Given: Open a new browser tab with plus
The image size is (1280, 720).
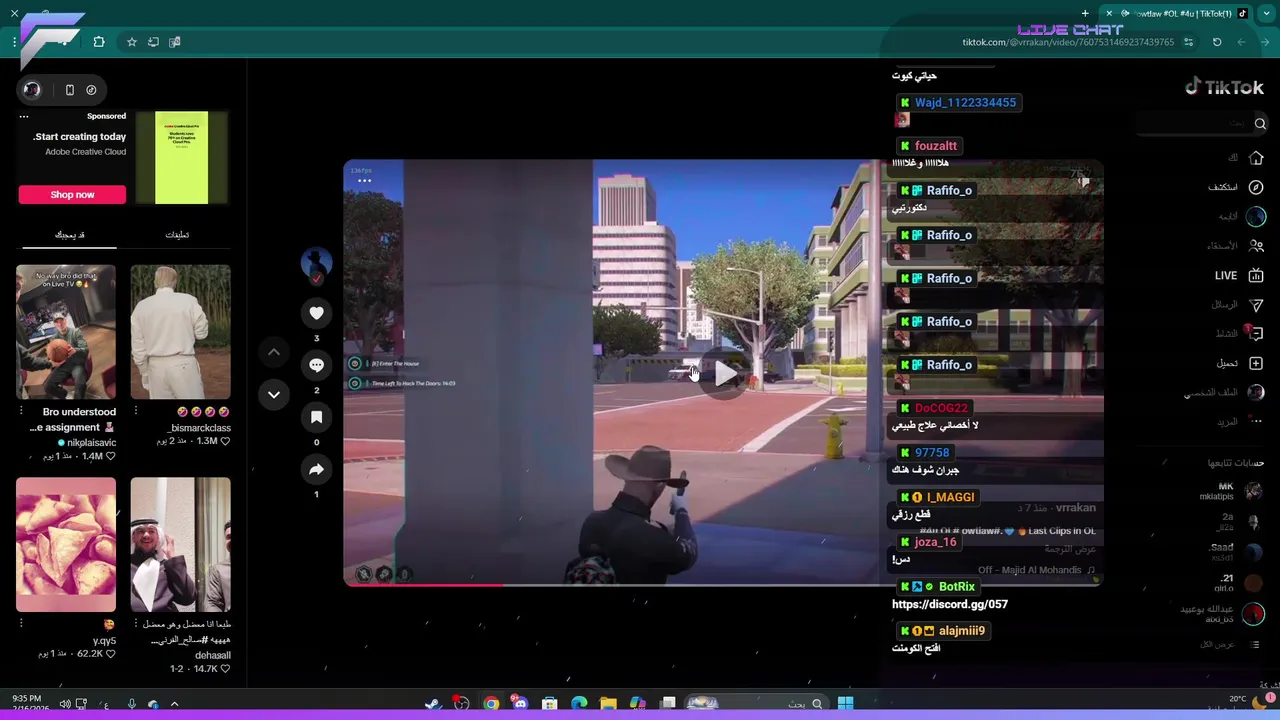Looking at the screenshot, I should pos(1085,13).
